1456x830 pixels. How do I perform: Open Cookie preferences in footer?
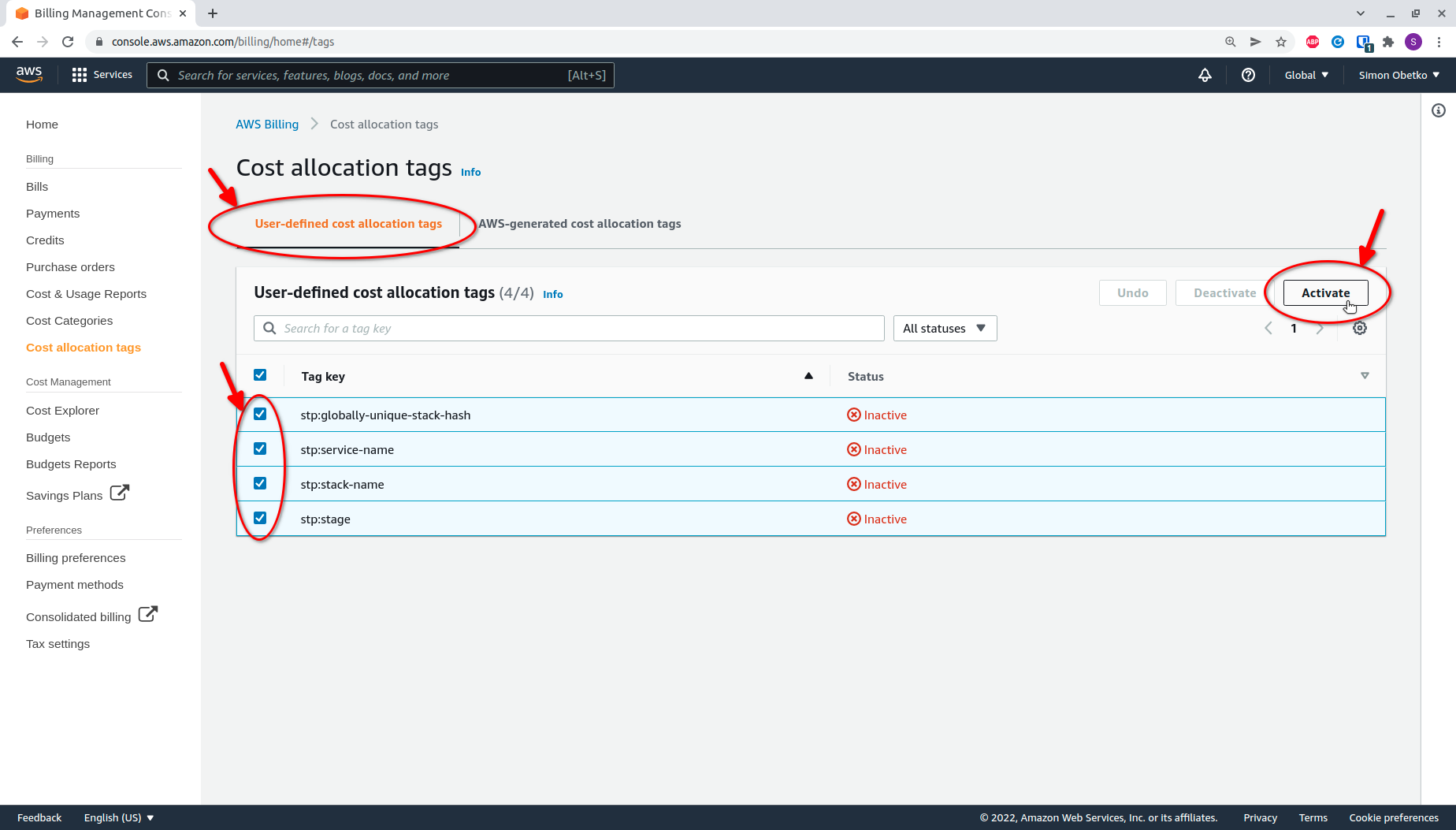1393,818
